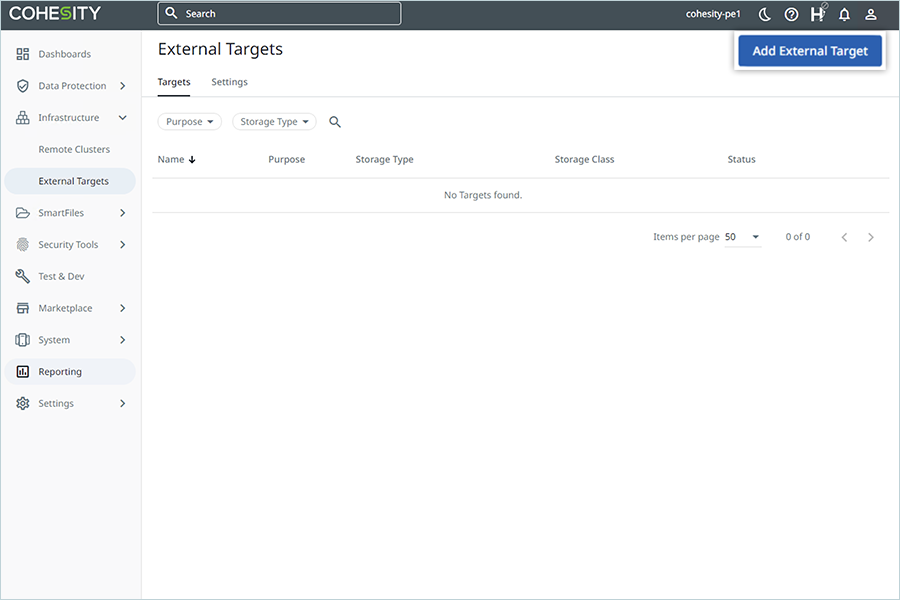Collapse the Infrastructure section chevron
Screen dimensions: 900x600
coord(122,118)
